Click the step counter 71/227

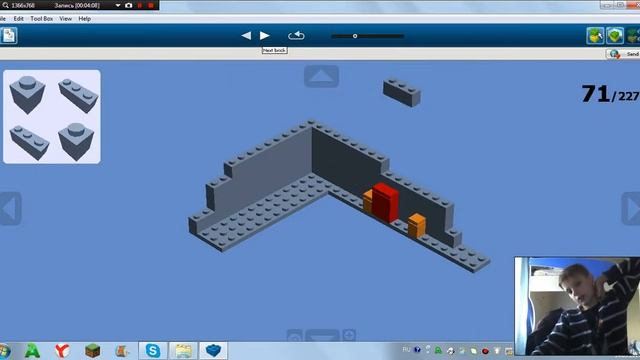[x=610, y=94]
